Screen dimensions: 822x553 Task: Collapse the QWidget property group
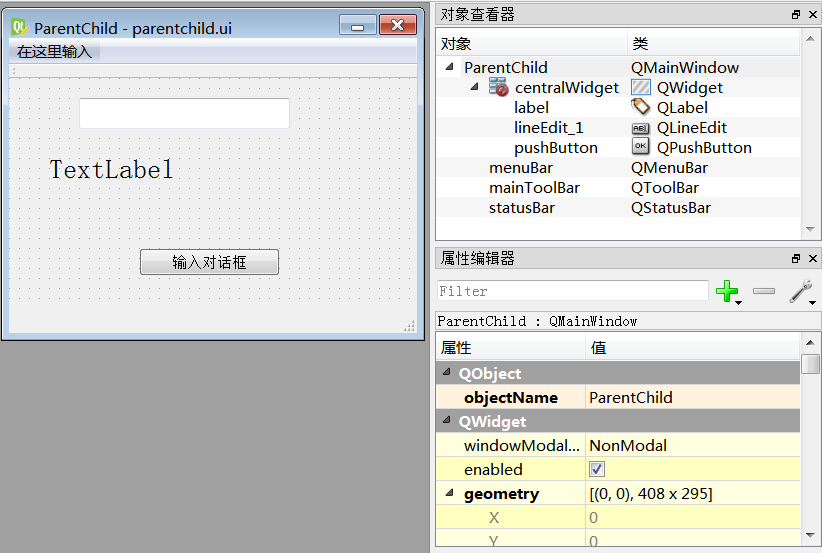[447, 420]
